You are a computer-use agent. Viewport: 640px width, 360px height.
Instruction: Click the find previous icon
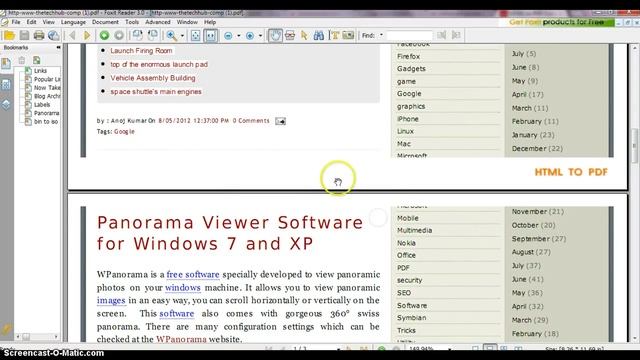pyautogui.click(x=442, y=36)
